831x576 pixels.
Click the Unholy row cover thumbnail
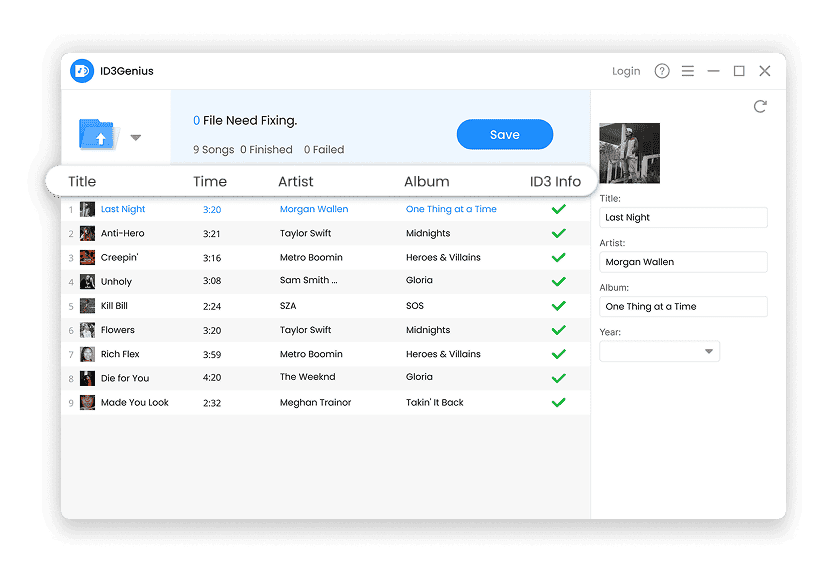coord(87,281)
